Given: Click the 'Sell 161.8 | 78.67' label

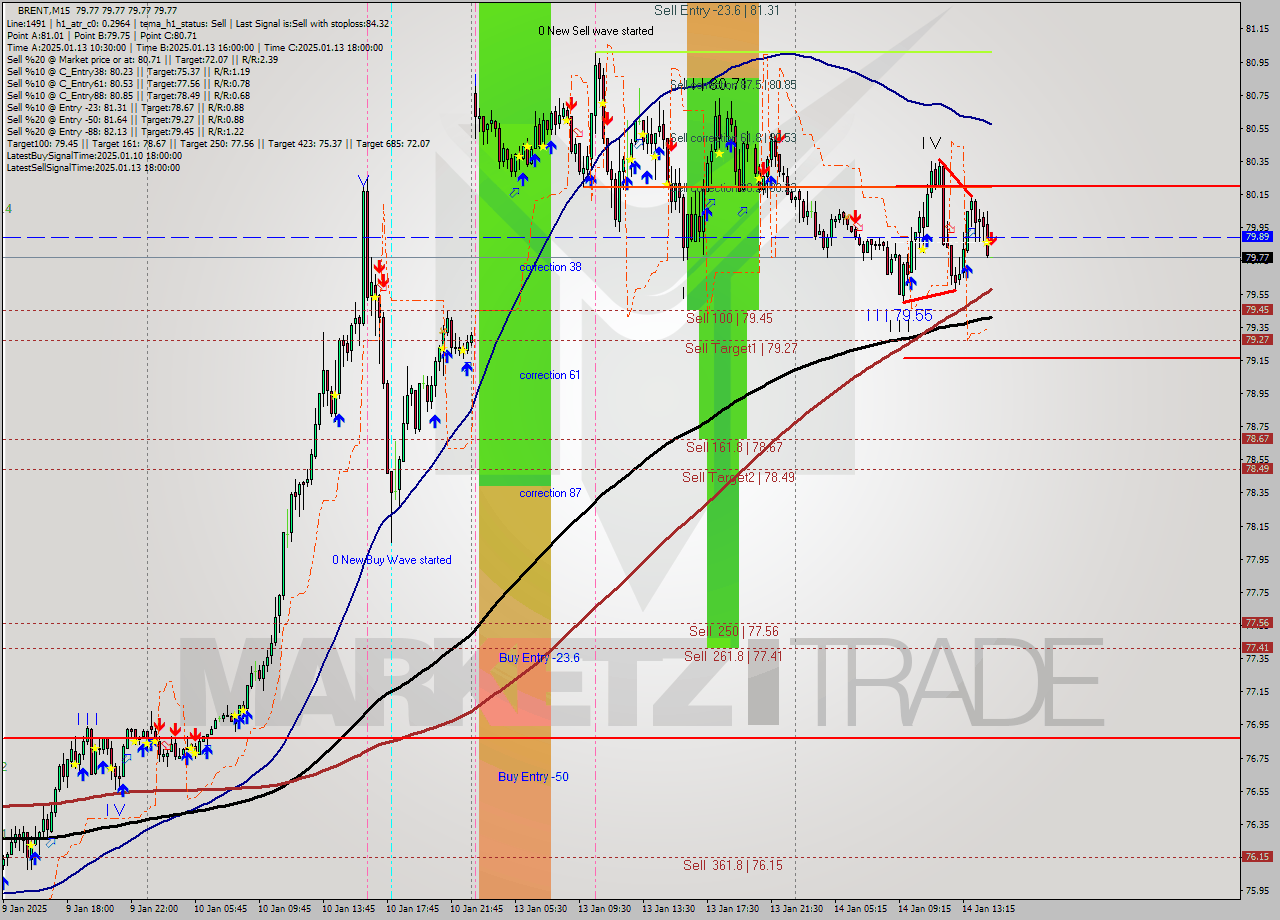Looking at the screenshot, I should pos(734,447).
